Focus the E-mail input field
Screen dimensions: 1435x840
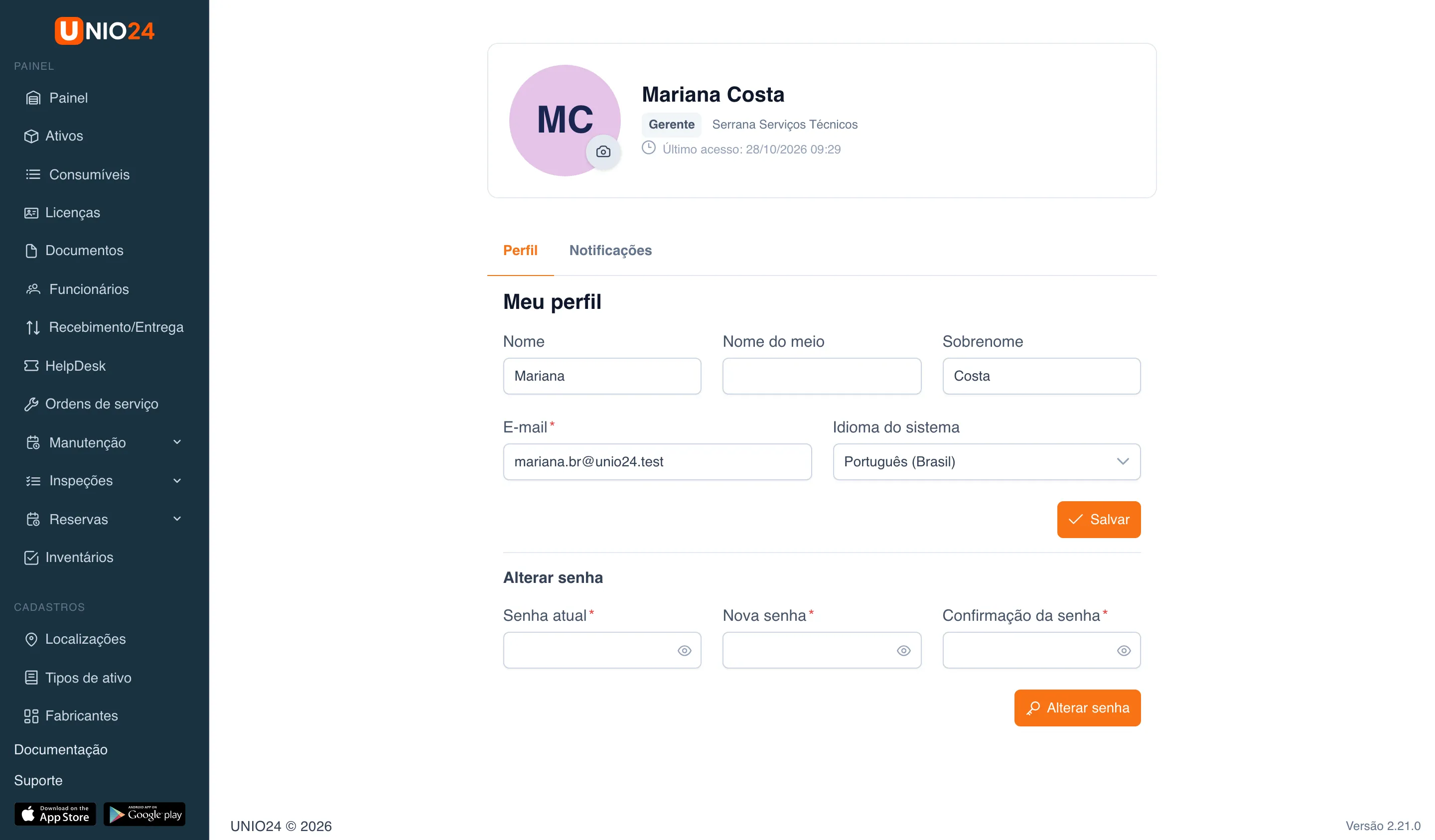pyautogui.click(x=657, y=462)
